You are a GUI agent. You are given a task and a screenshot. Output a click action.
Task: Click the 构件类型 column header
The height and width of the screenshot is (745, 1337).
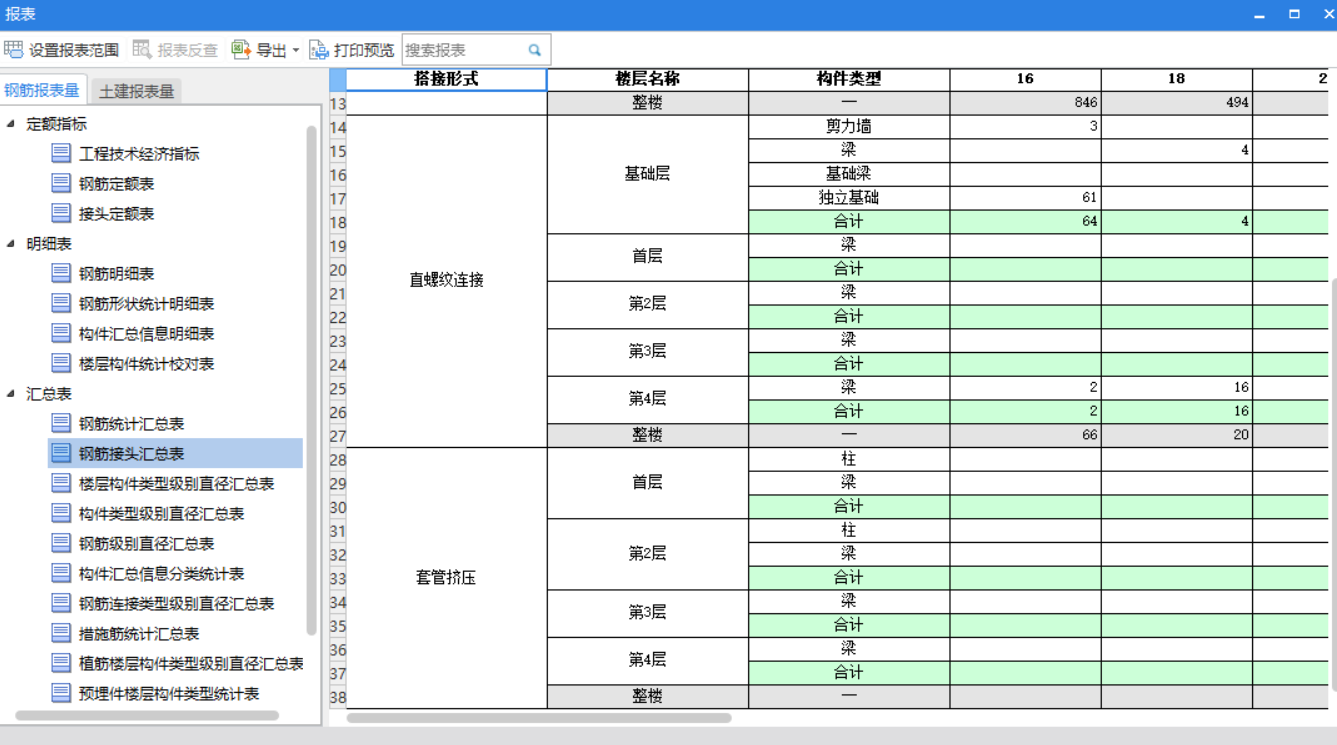(849, 79)
